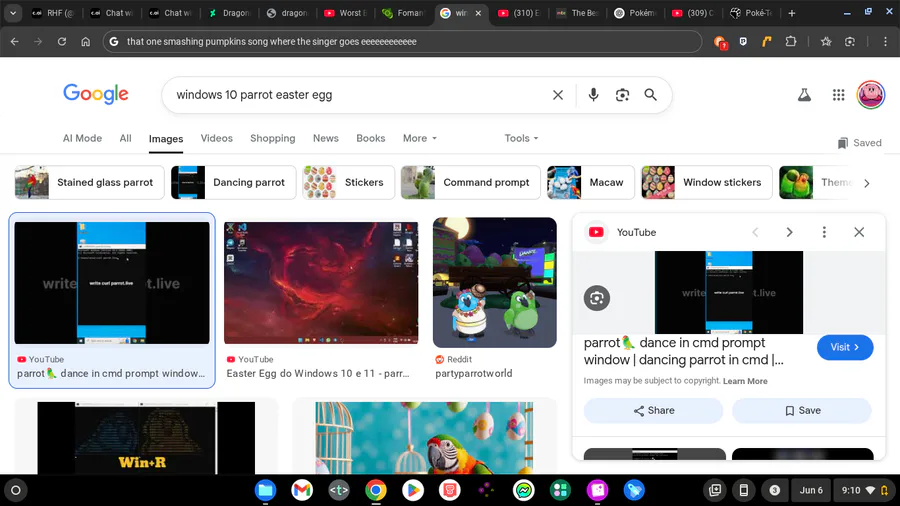This screenshot has width=900, height=506.
Task: Submit search with the magnifying glass icon
Action: click(x=650, y=95)
